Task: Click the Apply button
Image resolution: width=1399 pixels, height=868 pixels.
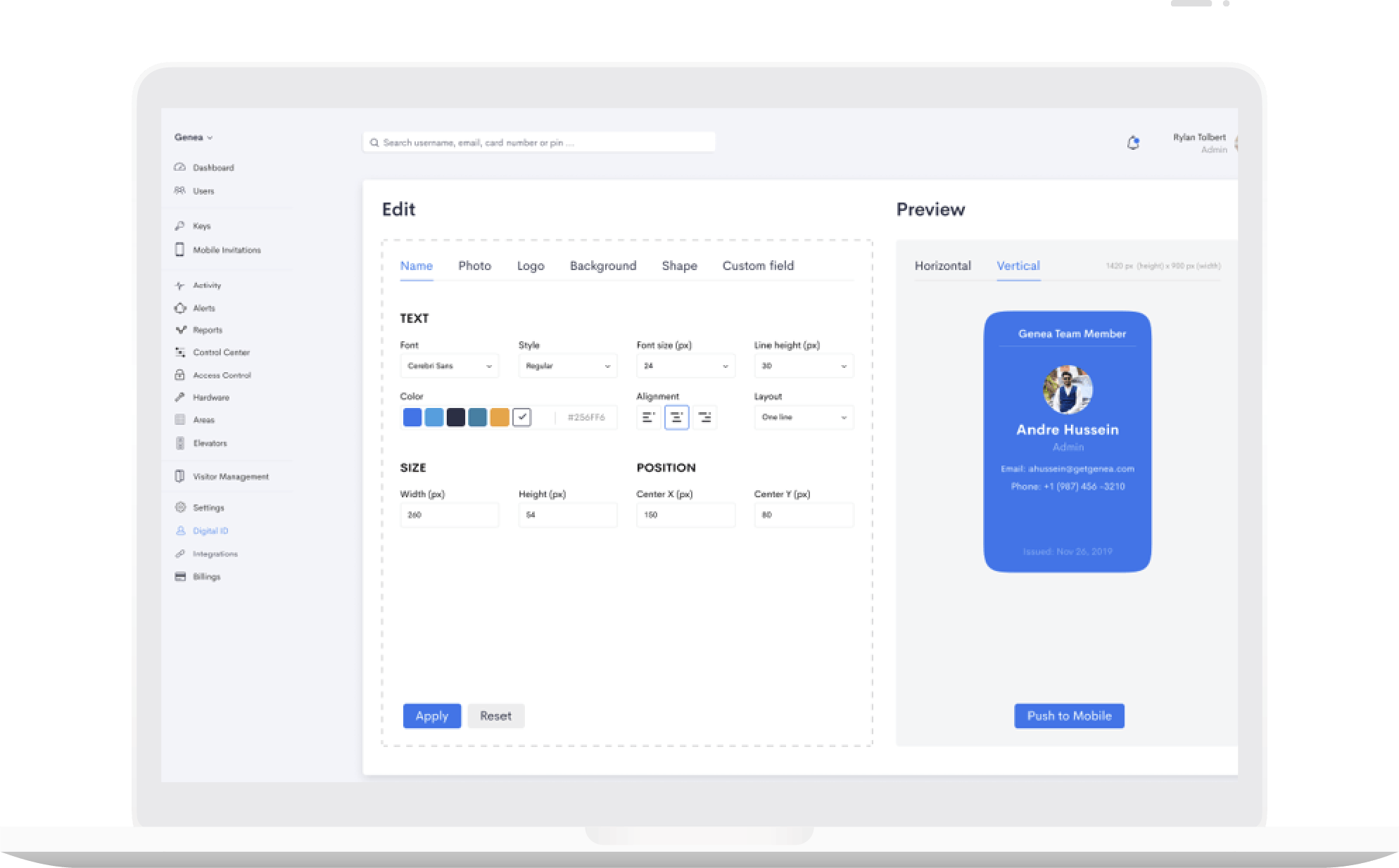Action: click(431, 716)
